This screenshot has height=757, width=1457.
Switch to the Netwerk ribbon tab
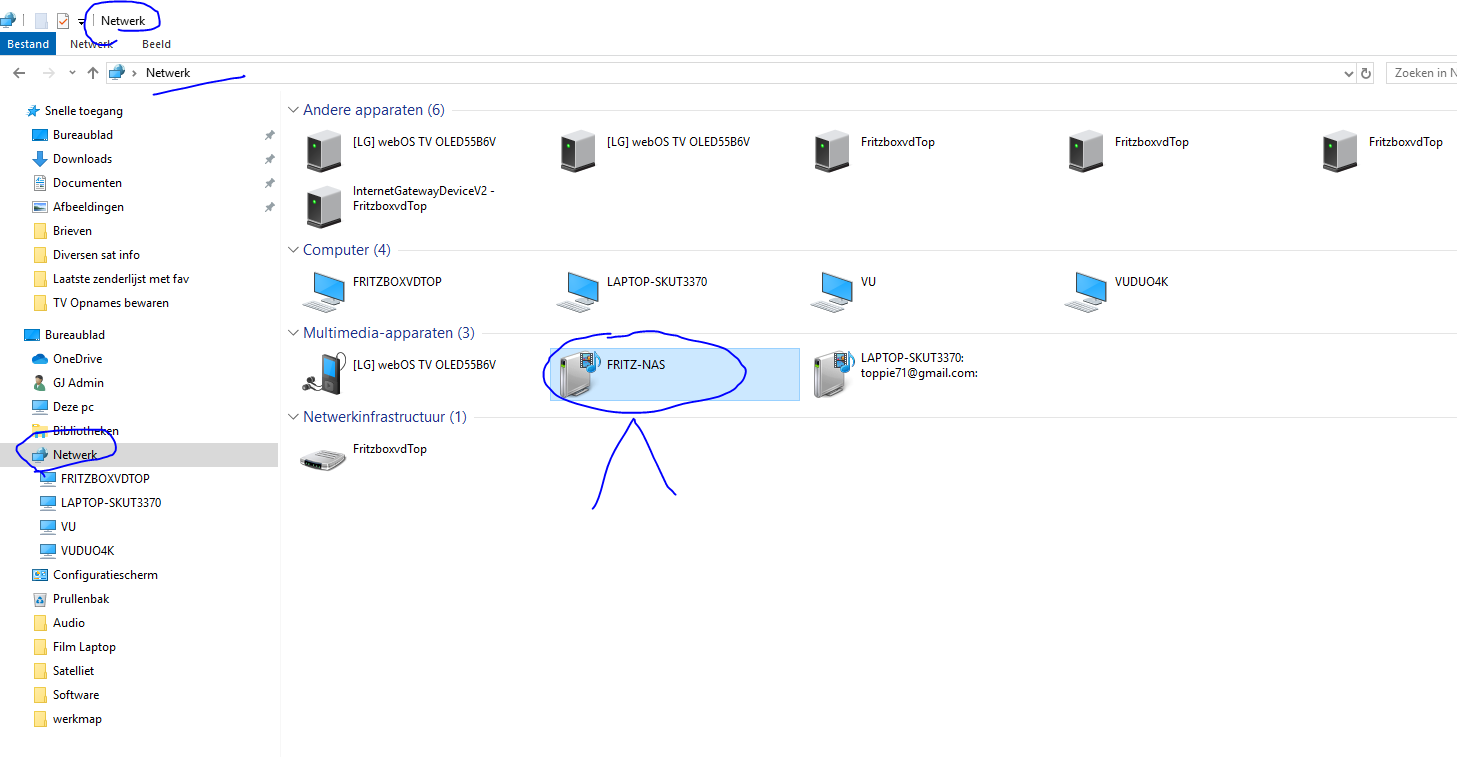click(x=91, y=44)
